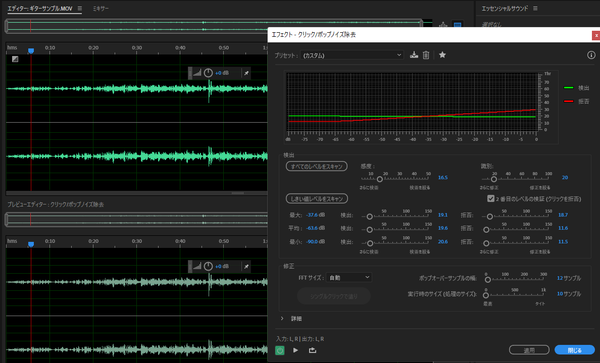
Task: Delete the preset with the trash icon
Action: (x=426, y=55)
